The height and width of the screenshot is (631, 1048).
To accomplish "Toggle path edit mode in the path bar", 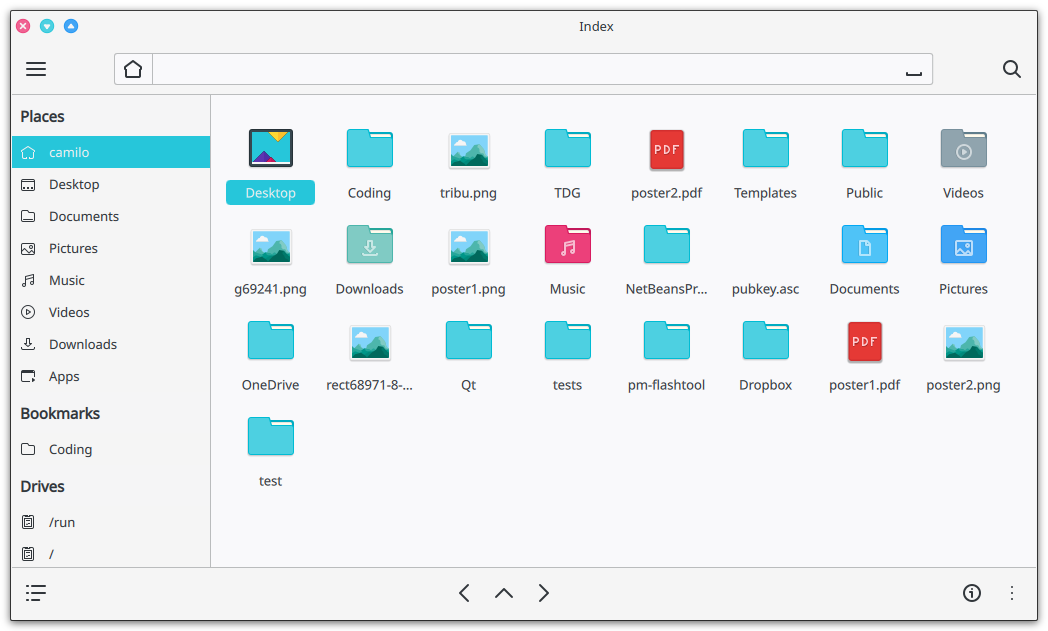I will click(912, 70).
